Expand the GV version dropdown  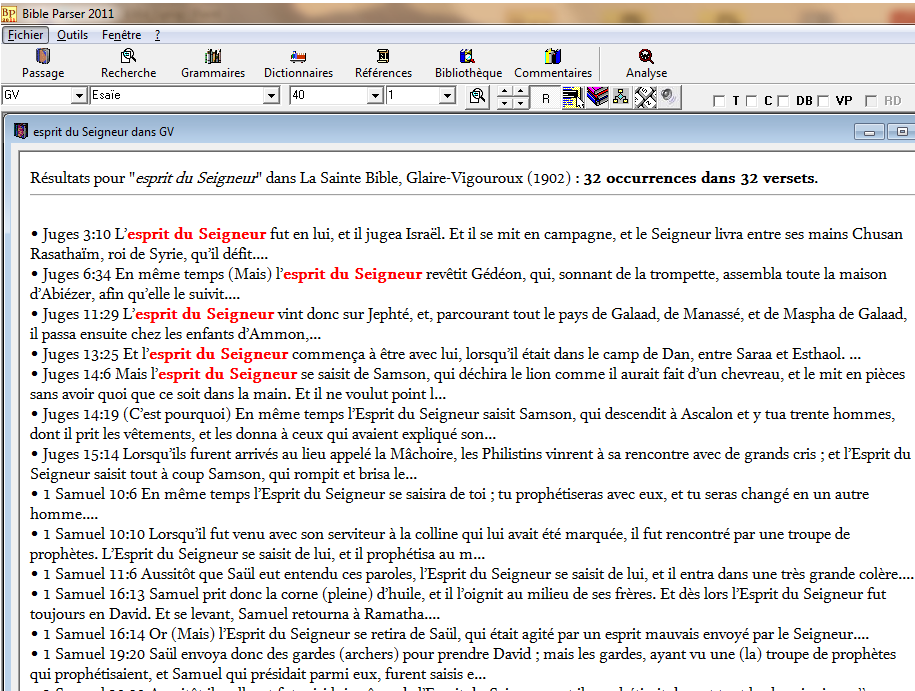click(79, 95)
